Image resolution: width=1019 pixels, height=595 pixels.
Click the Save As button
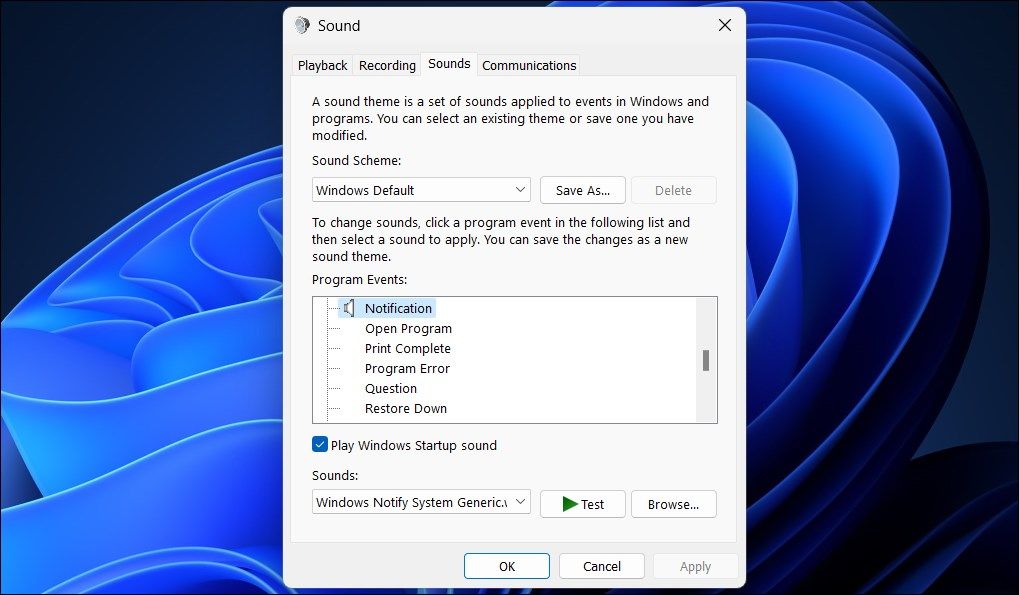[582, 189]
